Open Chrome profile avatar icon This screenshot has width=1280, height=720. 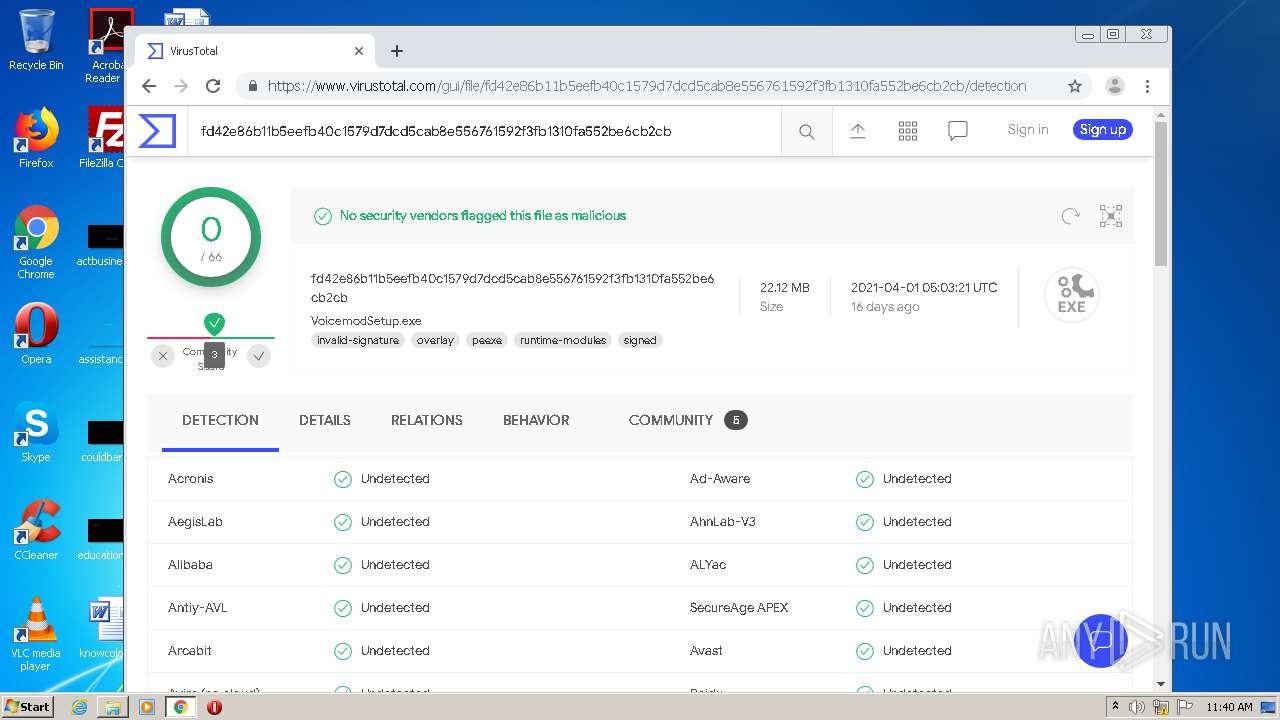1115,86
